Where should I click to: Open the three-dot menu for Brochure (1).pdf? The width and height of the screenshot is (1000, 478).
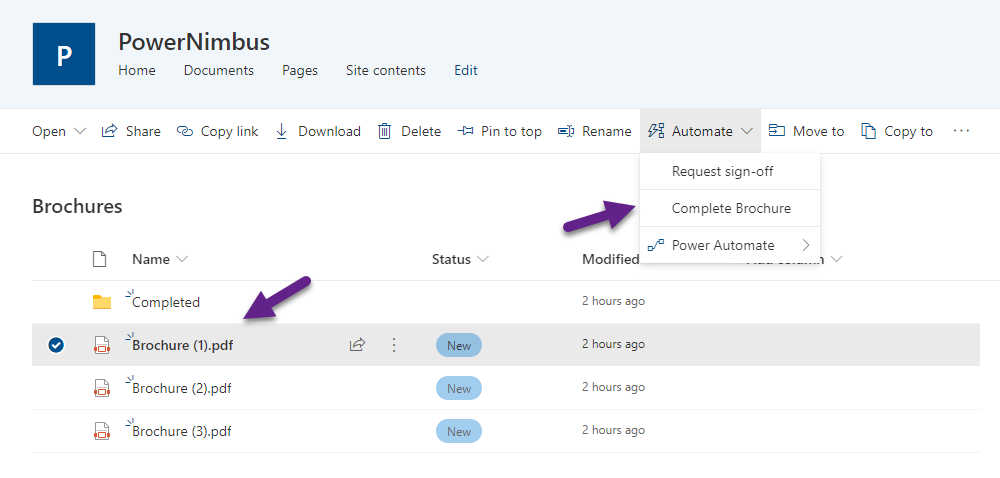[394, 345]
